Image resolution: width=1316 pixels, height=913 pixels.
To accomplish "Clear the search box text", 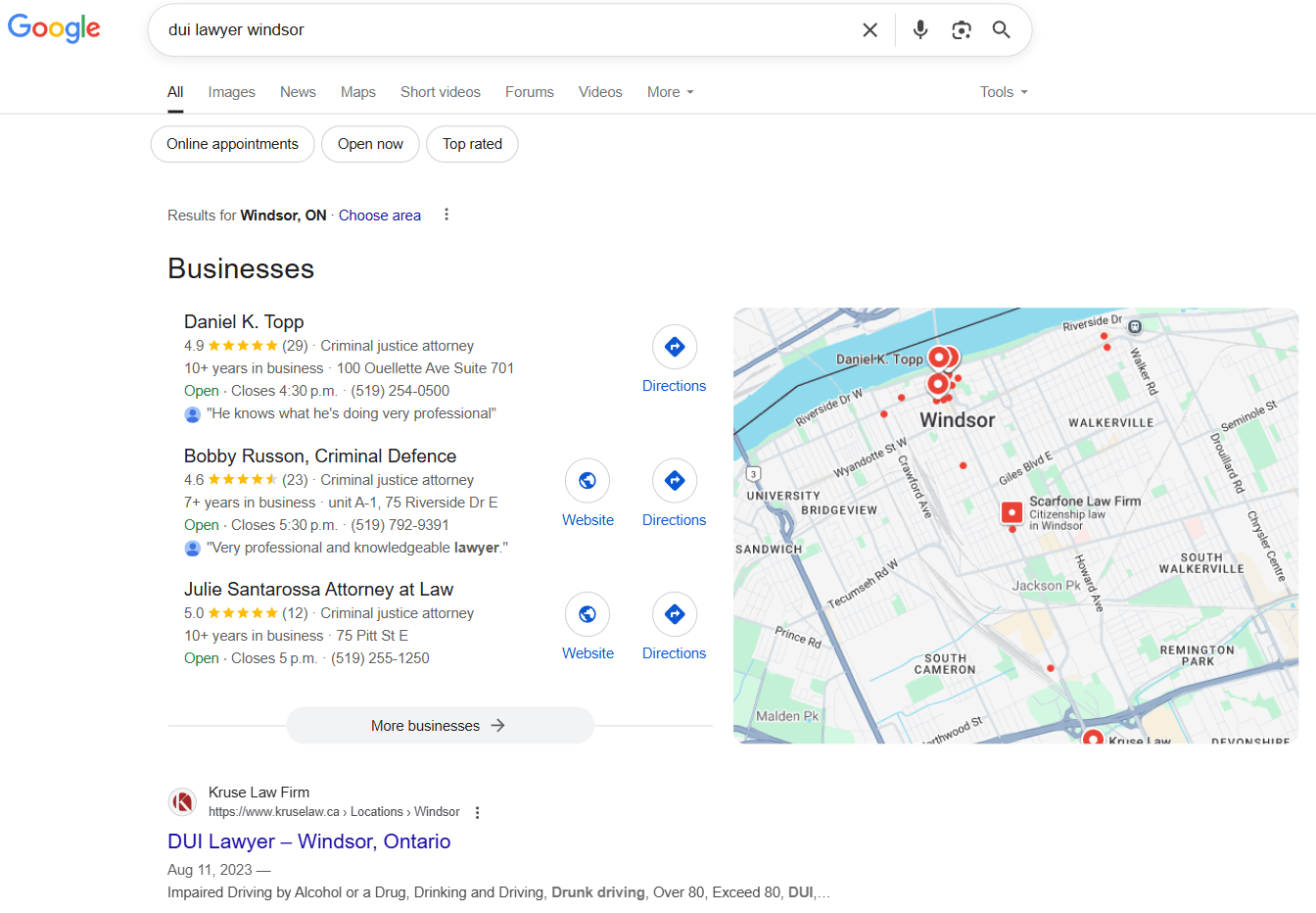I will 869,30.
